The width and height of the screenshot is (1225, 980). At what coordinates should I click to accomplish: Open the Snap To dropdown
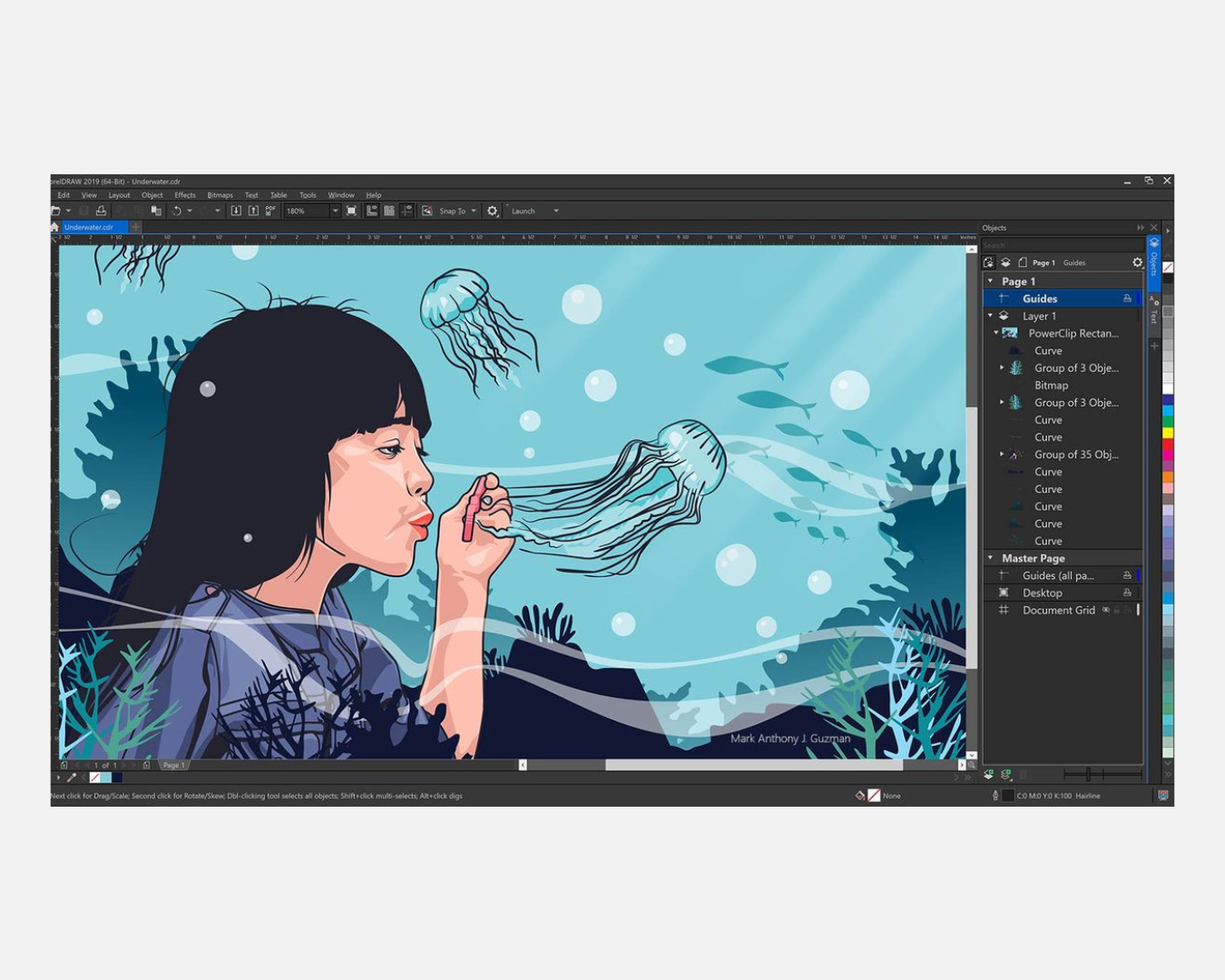click(x=473, y=211)
